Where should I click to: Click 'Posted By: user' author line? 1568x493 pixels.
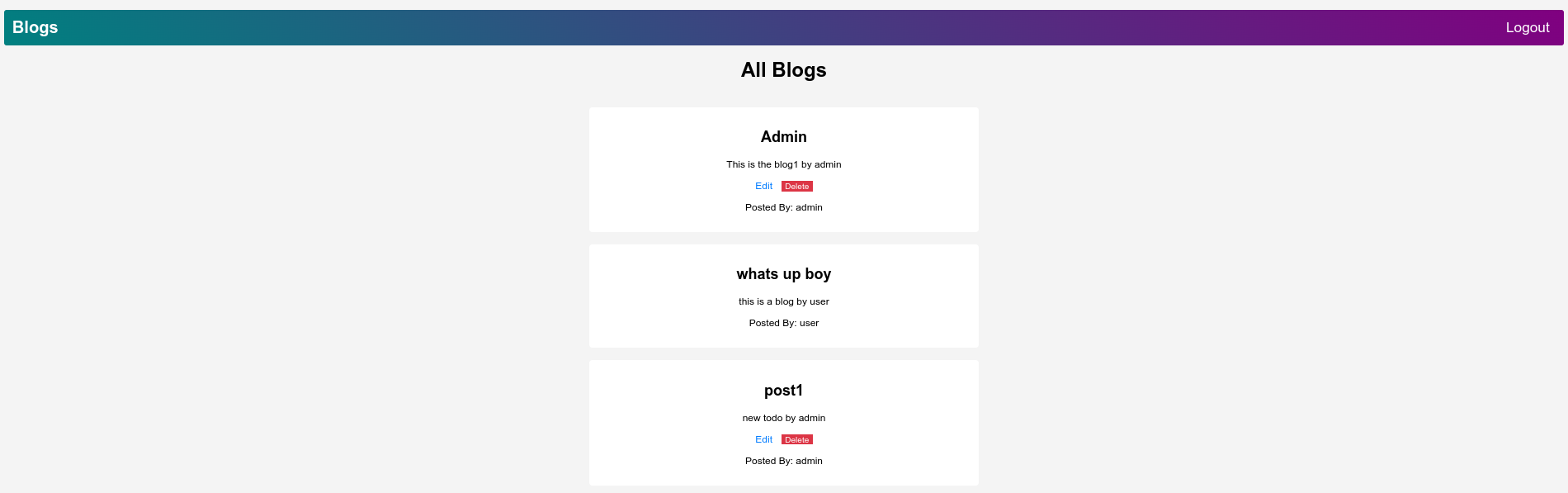[x=783, y=323]
